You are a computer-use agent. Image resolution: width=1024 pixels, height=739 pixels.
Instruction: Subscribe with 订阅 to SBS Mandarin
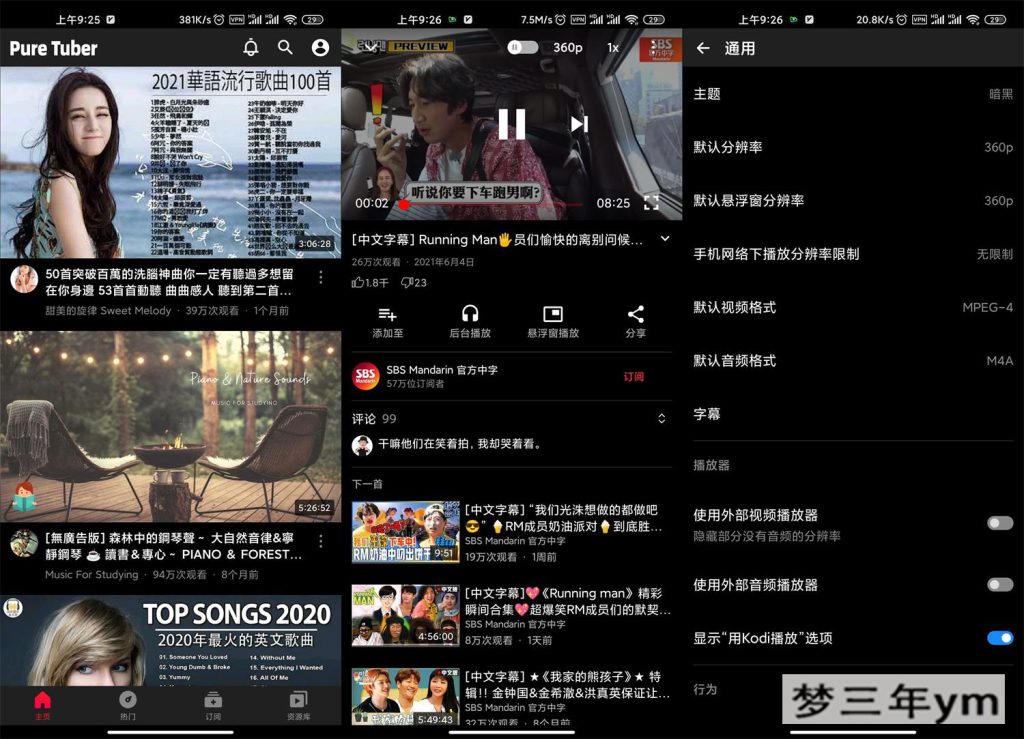(x=633, y=377)
